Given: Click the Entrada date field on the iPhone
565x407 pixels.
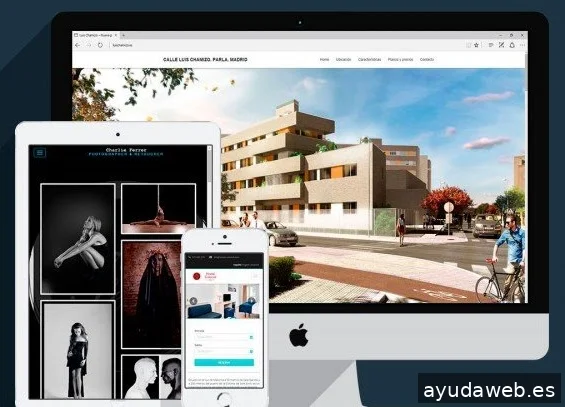Looking at the screenshot, I should pos(224,337).
